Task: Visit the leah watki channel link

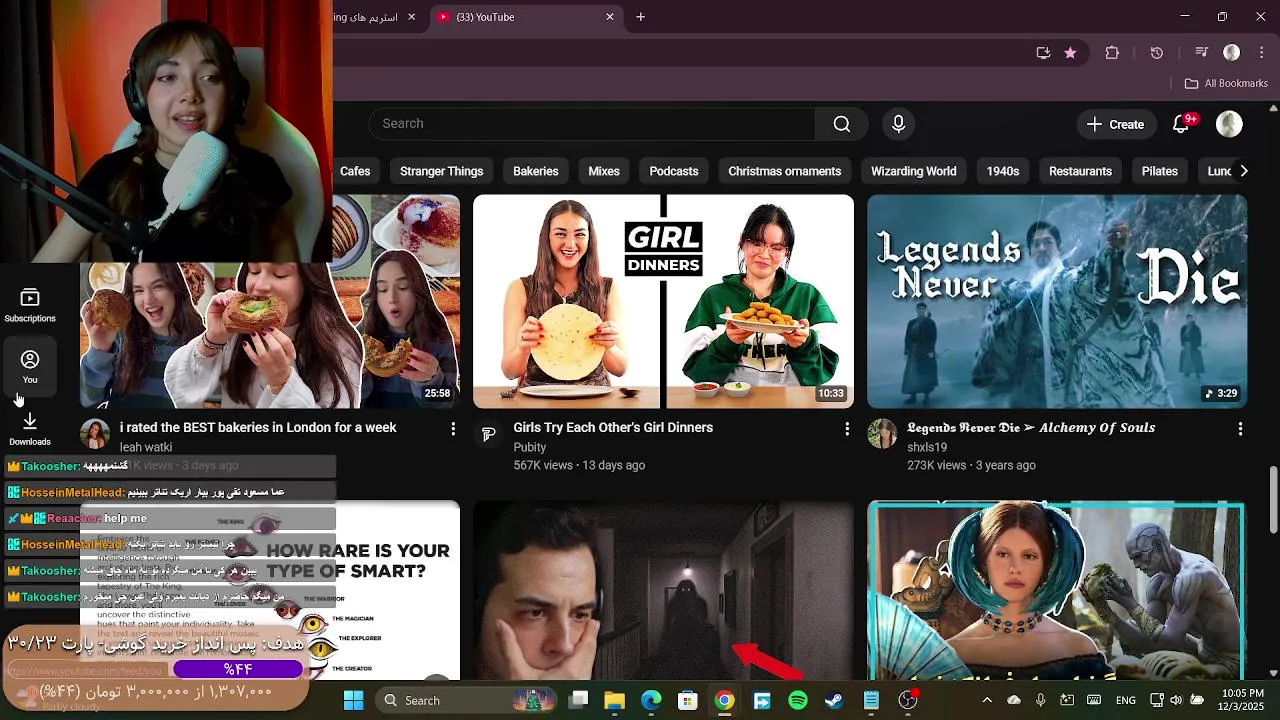Action: [x=146, y=447]
